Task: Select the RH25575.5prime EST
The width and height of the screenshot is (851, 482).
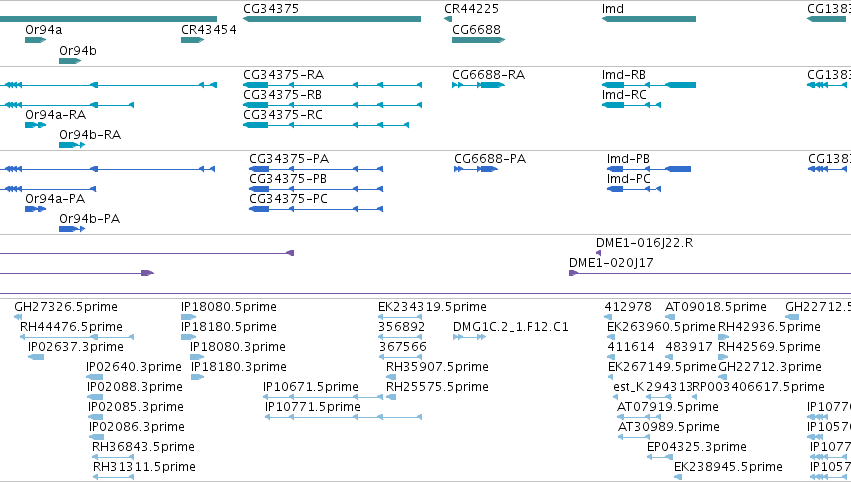Action: click(x=391, y=397)
